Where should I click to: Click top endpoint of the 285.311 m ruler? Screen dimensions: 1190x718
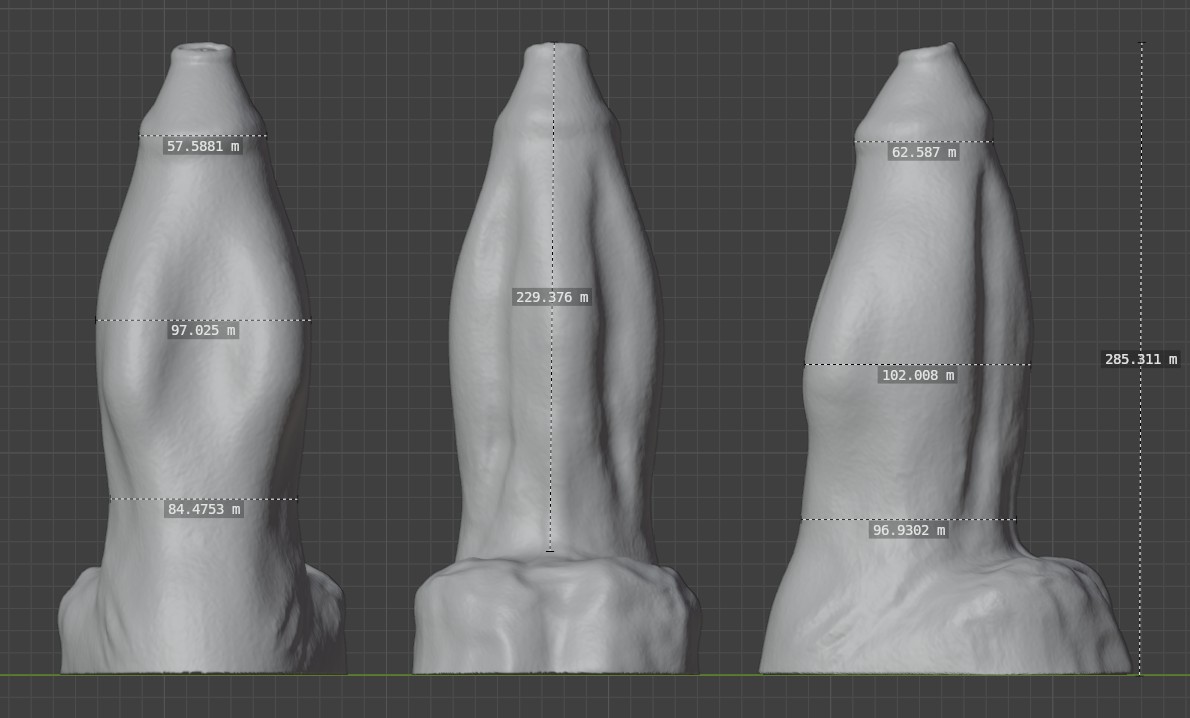[1141, 43]
